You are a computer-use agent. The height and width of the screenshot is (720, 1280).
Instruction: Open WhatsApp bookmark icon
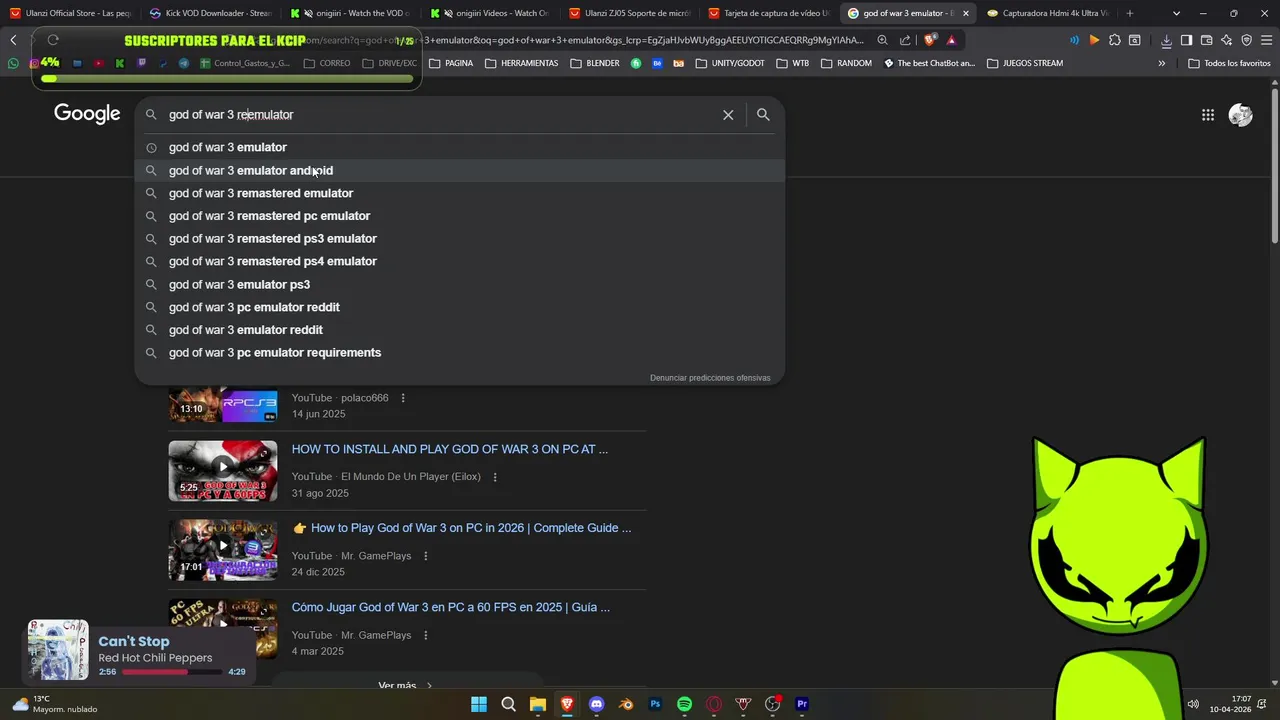13,63
